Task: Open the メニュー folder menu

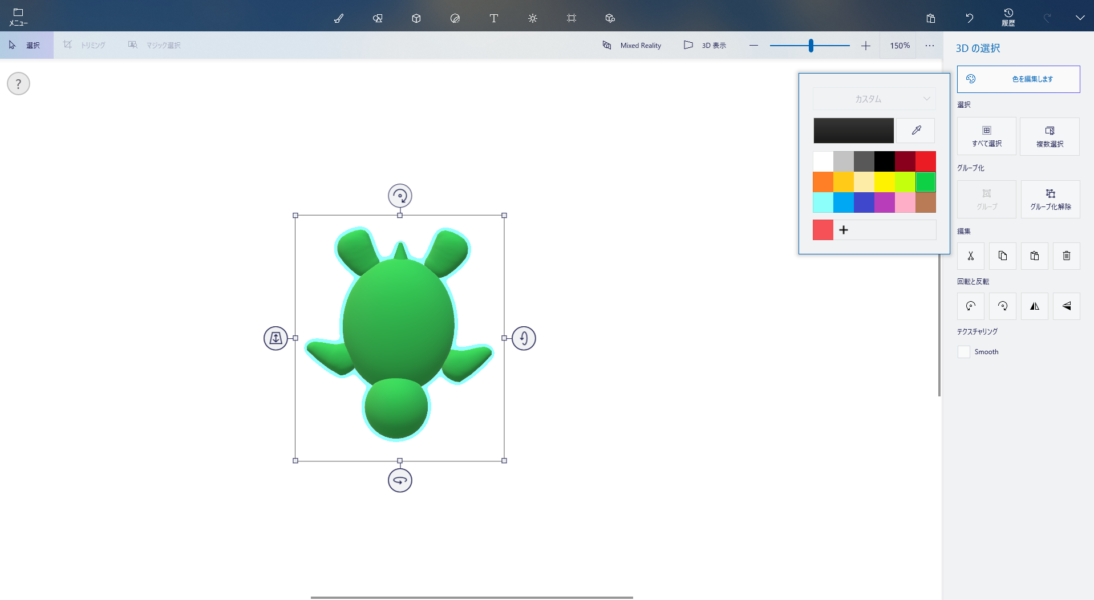Action: click(x=18, y=17)
